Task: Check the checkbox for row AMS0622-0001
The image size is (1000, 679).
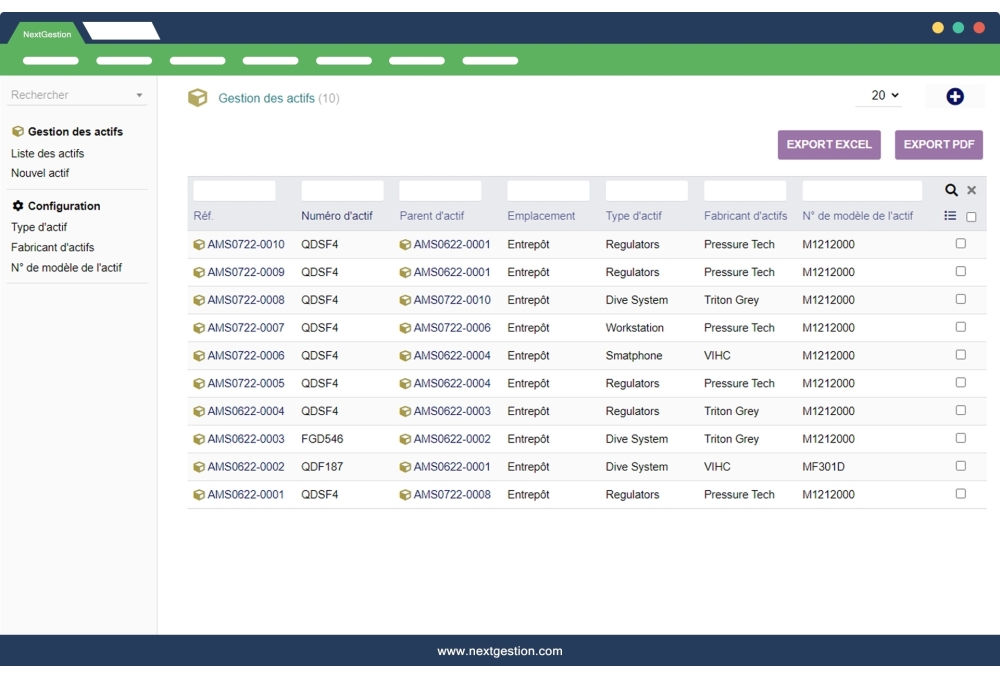Action: pos(961,494)
